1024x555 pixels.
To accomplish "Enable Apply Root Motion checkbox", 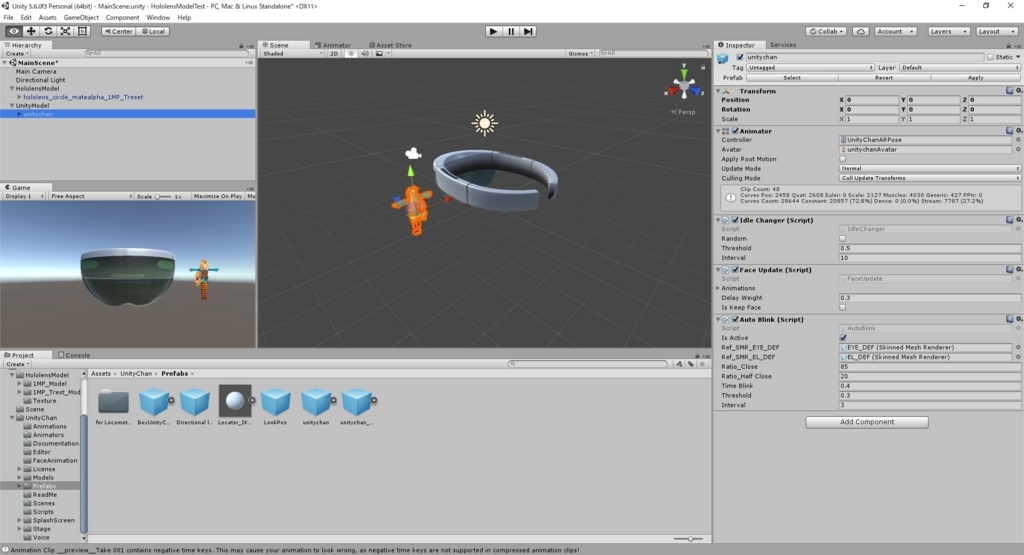I will coord(842,159).
